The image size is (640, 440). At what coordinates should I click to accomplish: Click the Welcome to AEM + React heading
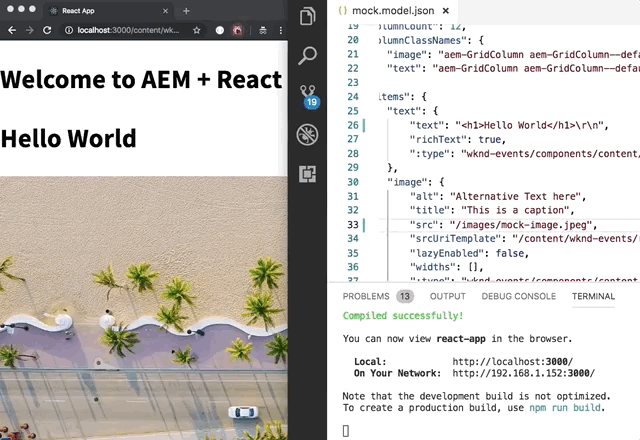[141, 79]
